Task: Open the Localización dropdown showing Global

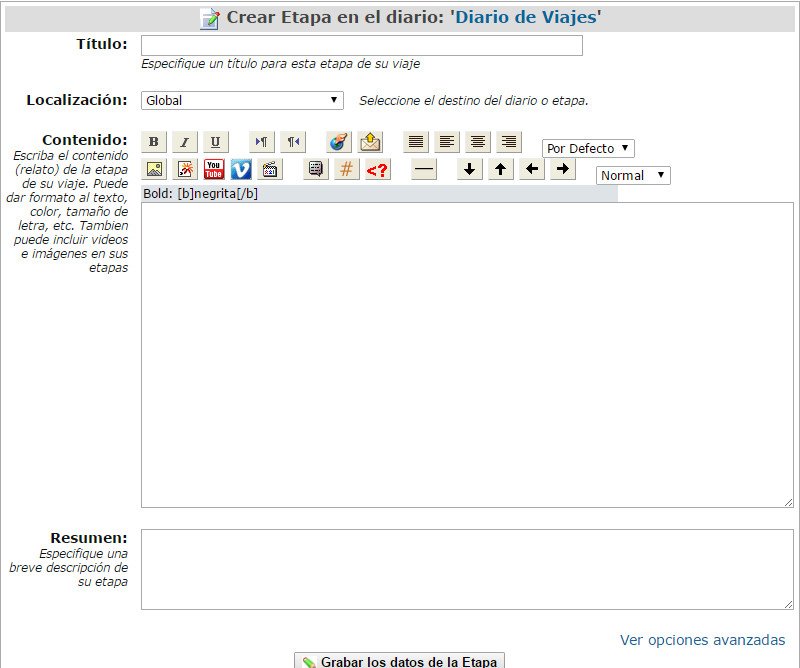Action: click(x=242, y=101)
